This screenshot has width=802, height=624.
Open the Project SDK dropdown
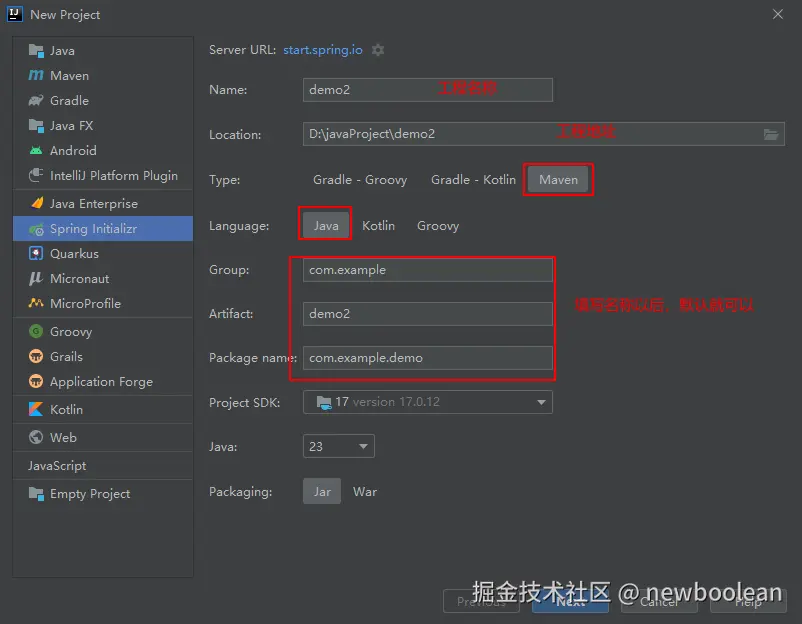pyautogui.click(x=428, y=402)
